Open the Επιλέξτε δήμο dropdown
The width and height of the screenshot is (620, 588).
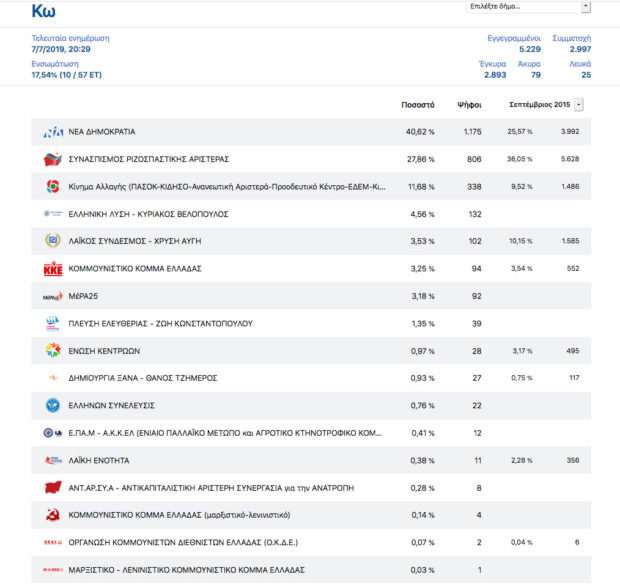(x=528, y=6)
